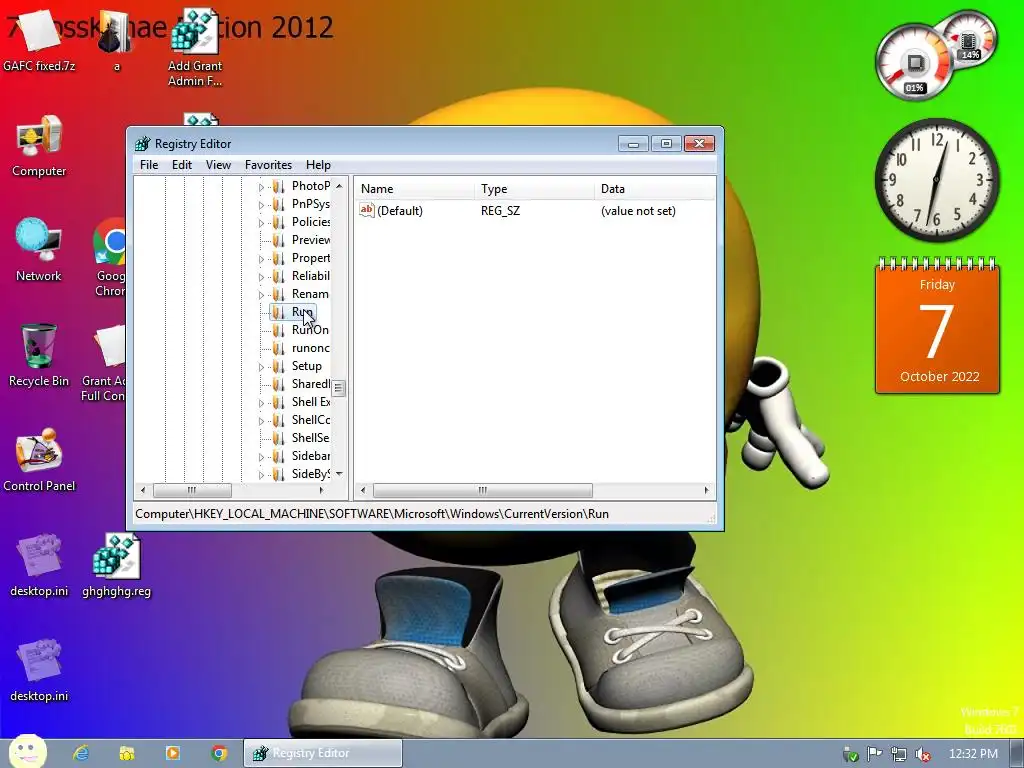
Task: Click the values pane scroll-right arrow
Action: tap(706, 490)
